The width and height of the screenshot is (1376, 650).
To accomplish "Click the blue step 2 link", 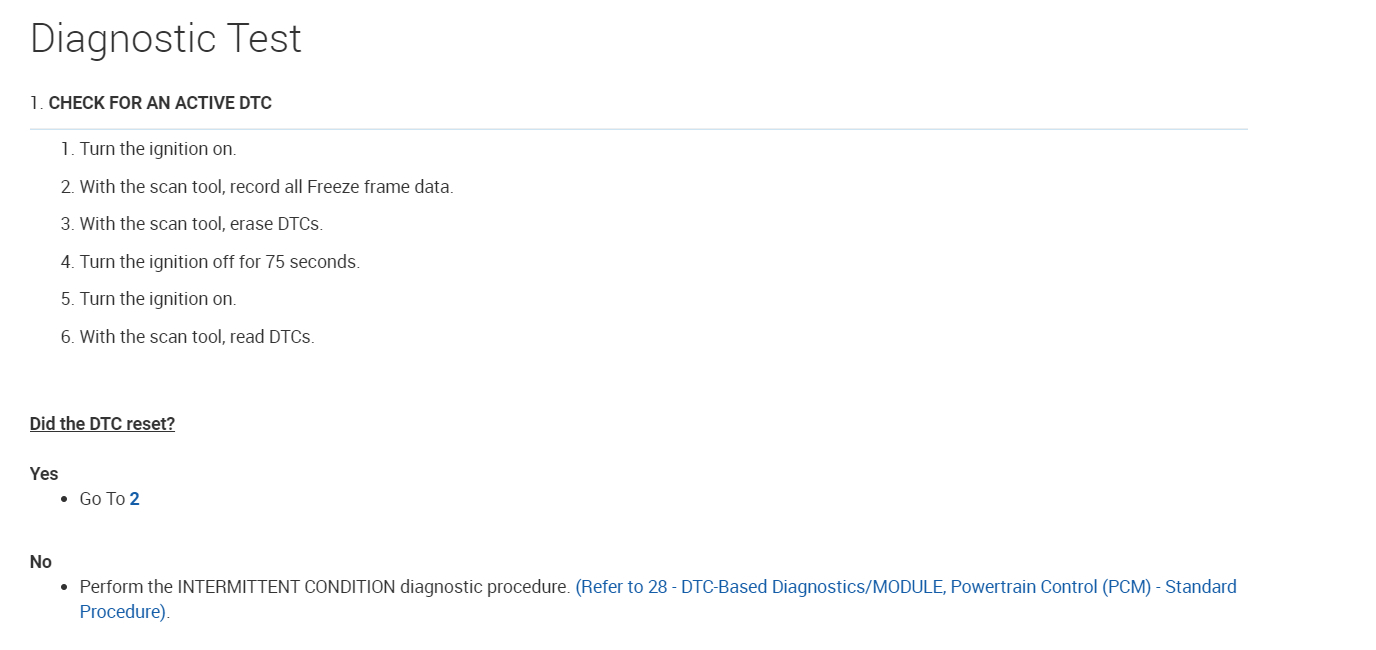I will (x=134, y=499).
